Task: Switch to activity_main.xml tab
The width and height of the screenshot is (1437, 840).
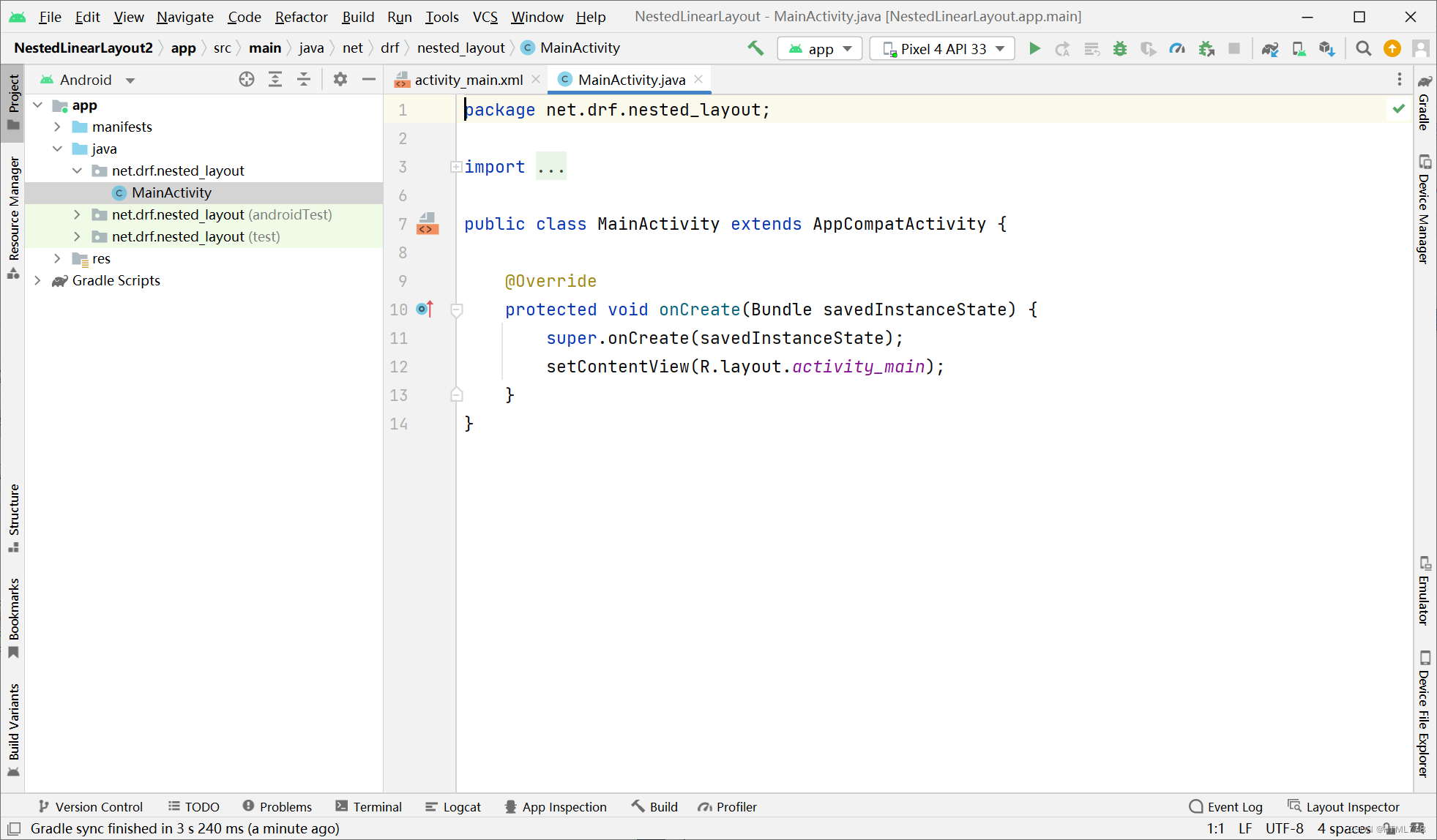Action: 468,79
